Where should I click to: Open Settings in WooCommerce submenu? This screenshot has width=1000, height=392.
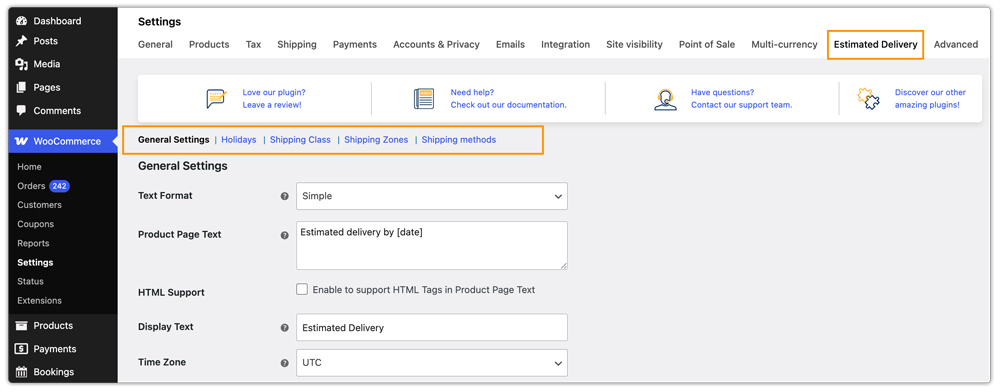(x=35, y=263)
